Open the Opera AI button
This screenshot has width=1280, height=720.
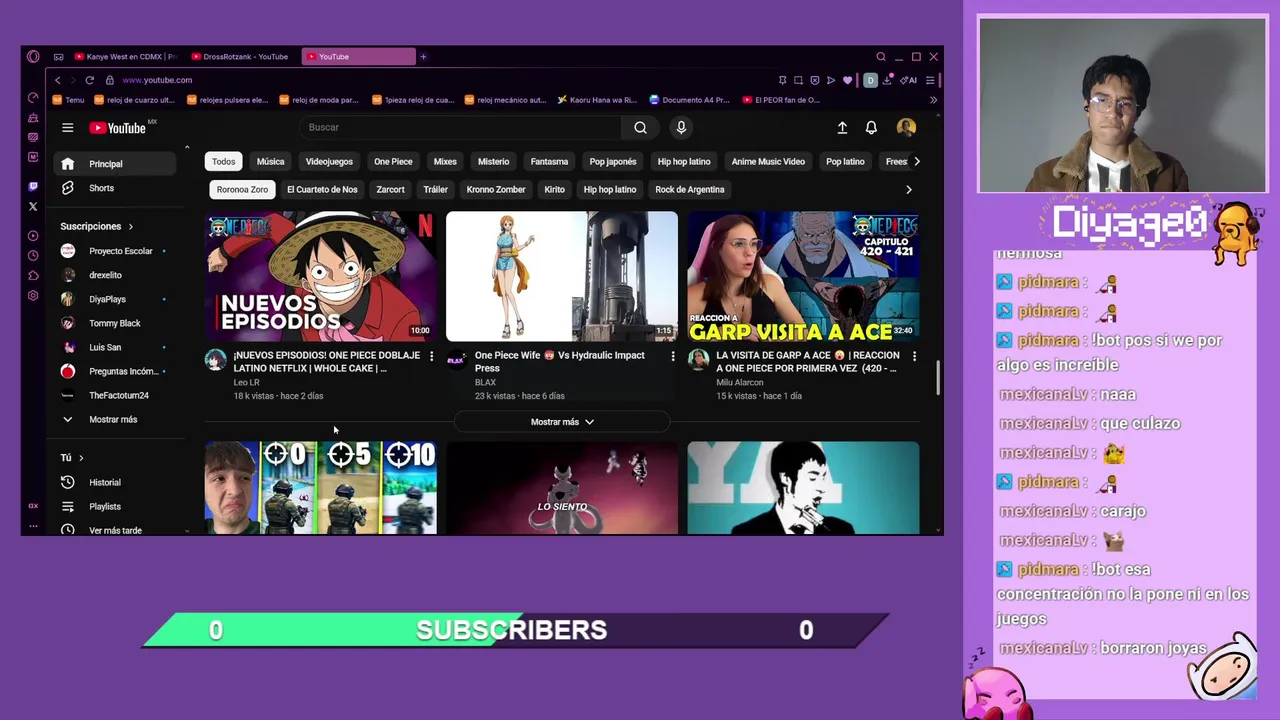coord(909,80)
